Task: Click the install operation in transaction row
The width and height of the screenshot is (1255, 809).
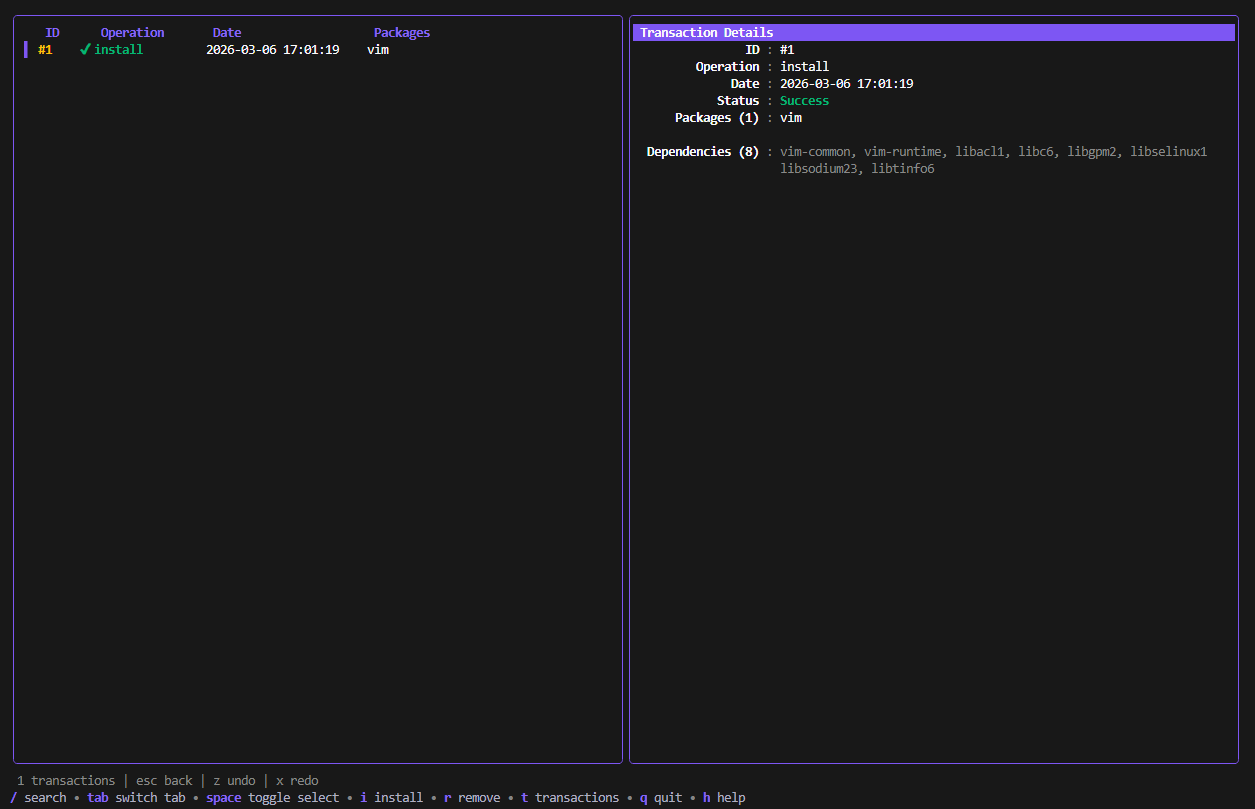Action: pyautogui.click(x=118, y=50)
